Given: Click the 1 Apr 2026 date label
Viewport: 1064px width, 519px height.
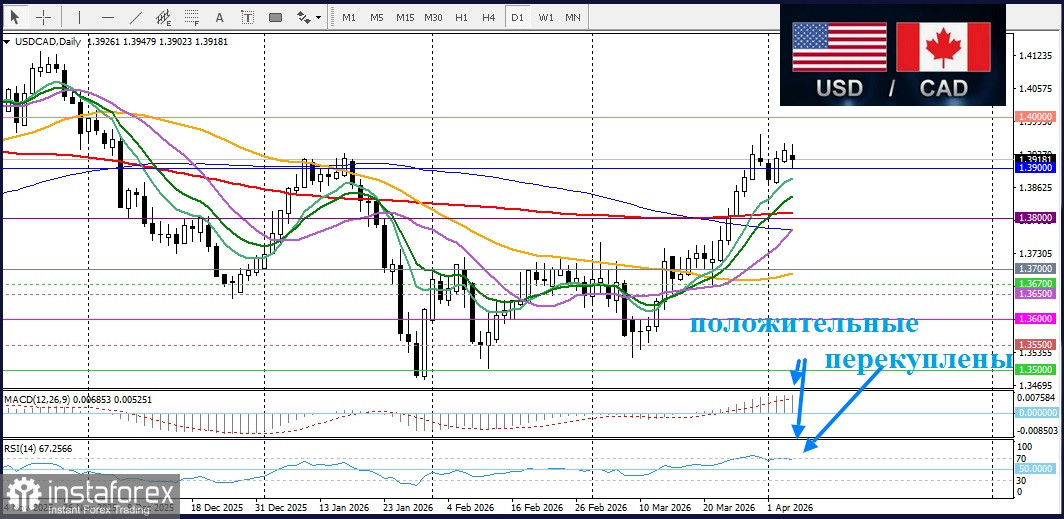Looking at the screenshot, I should tap(789, 507).
